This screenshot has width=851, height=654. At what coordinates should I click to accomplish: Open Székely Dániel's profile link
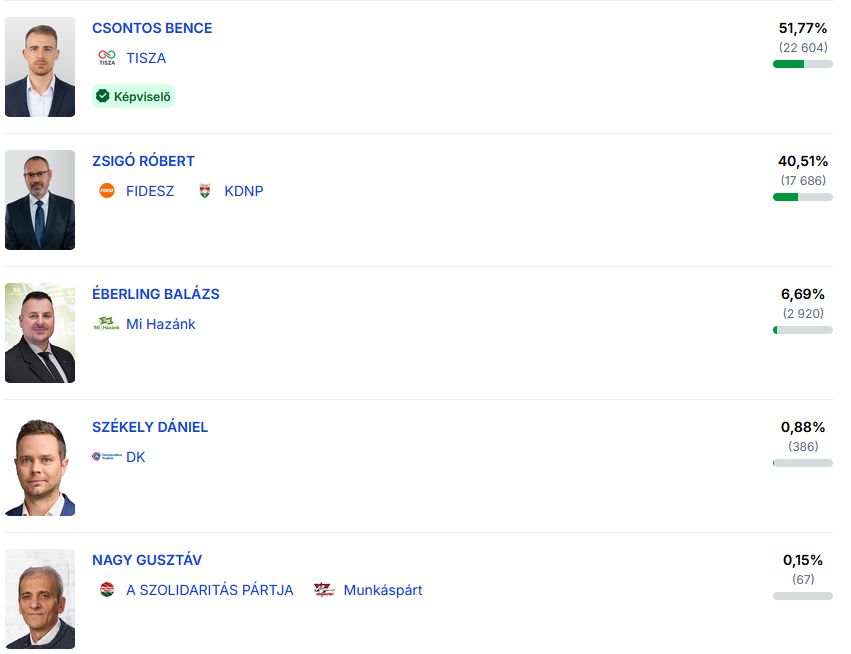pyautogui.click(x=150, y=427)
